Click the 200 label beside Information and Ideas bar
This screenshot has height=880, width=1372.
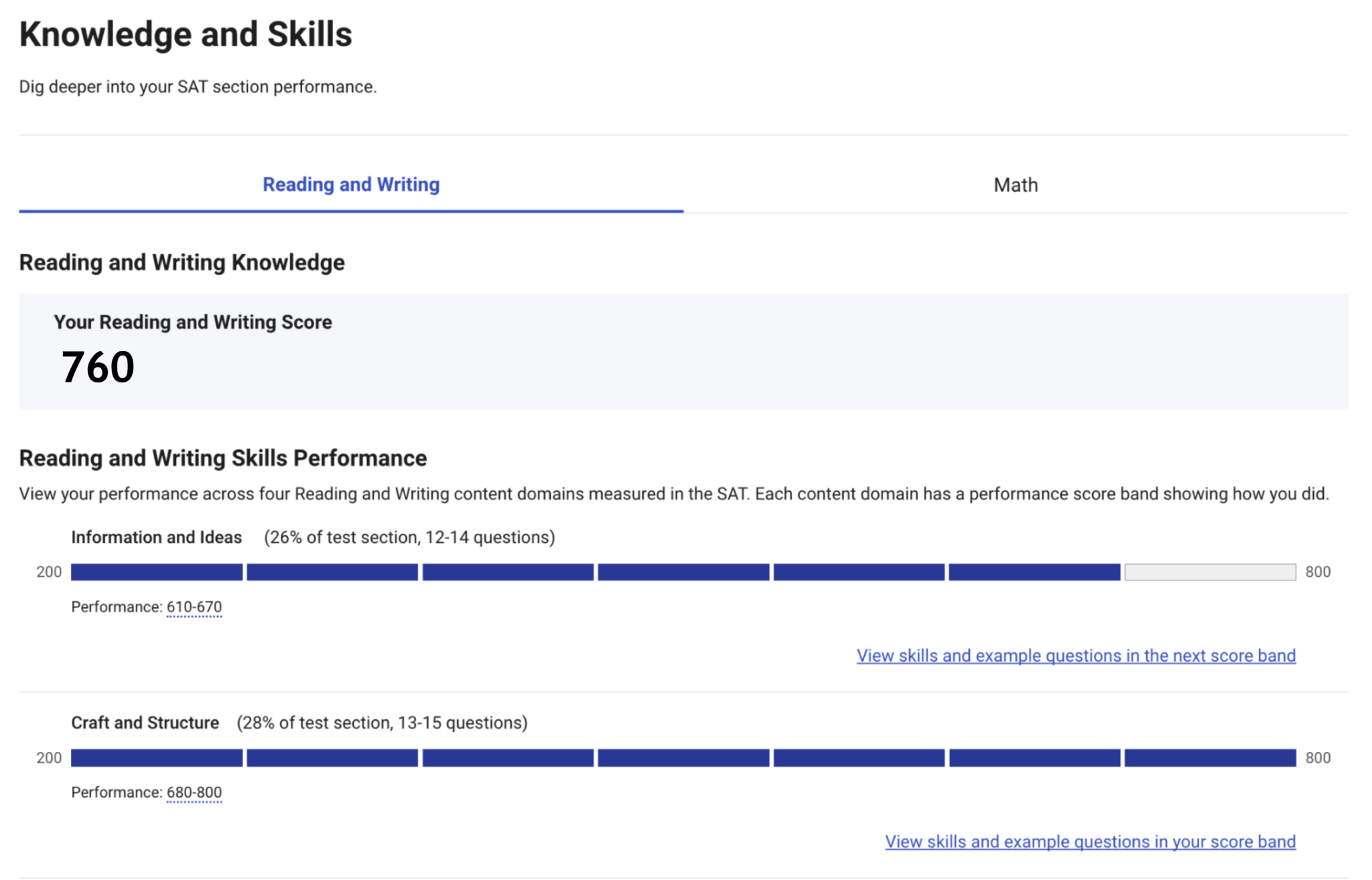pos(48,572)
